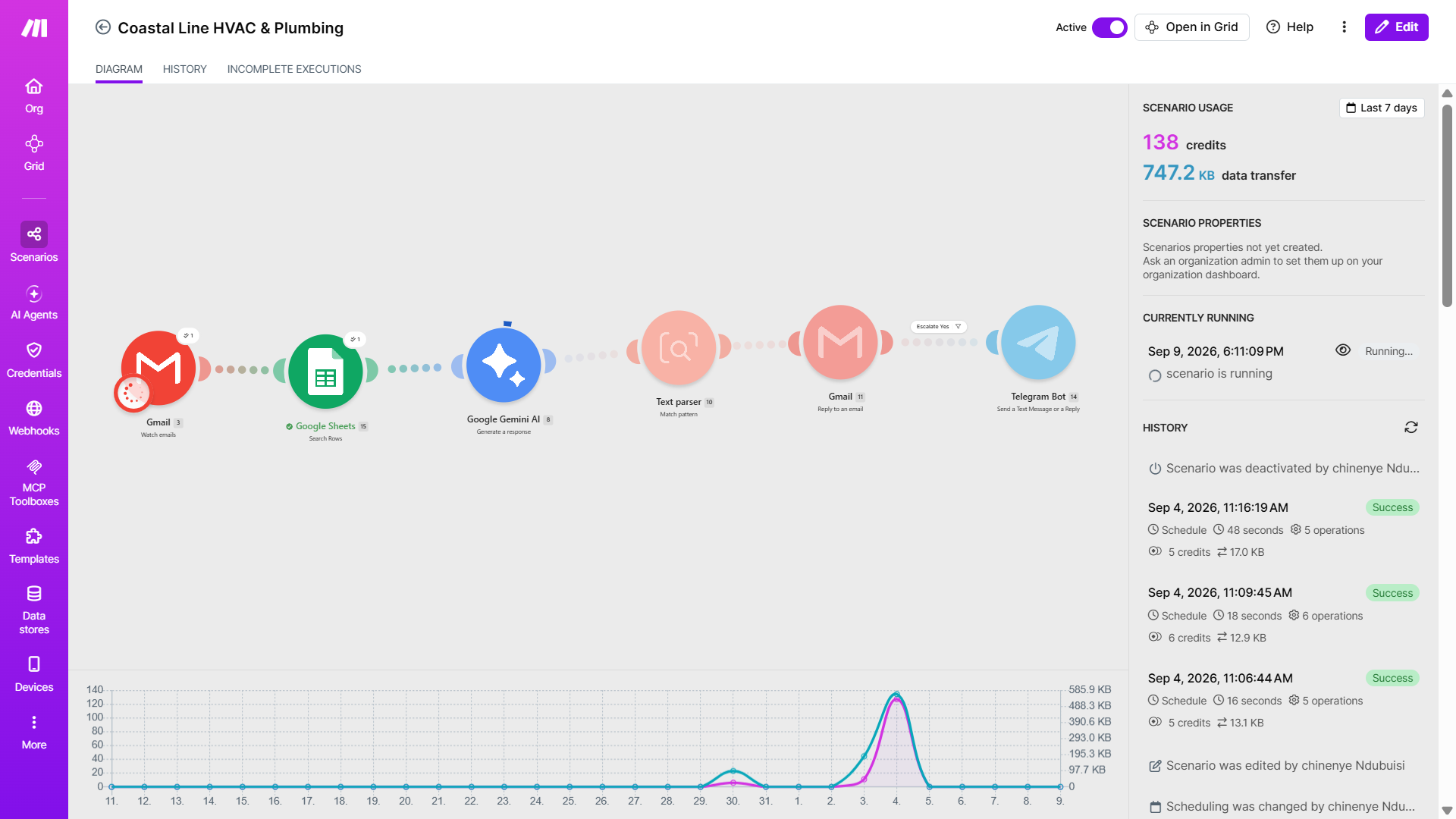1456x819 pixels.
Task: Open the Escalate Yes filter label
Action: coord(939,327)
